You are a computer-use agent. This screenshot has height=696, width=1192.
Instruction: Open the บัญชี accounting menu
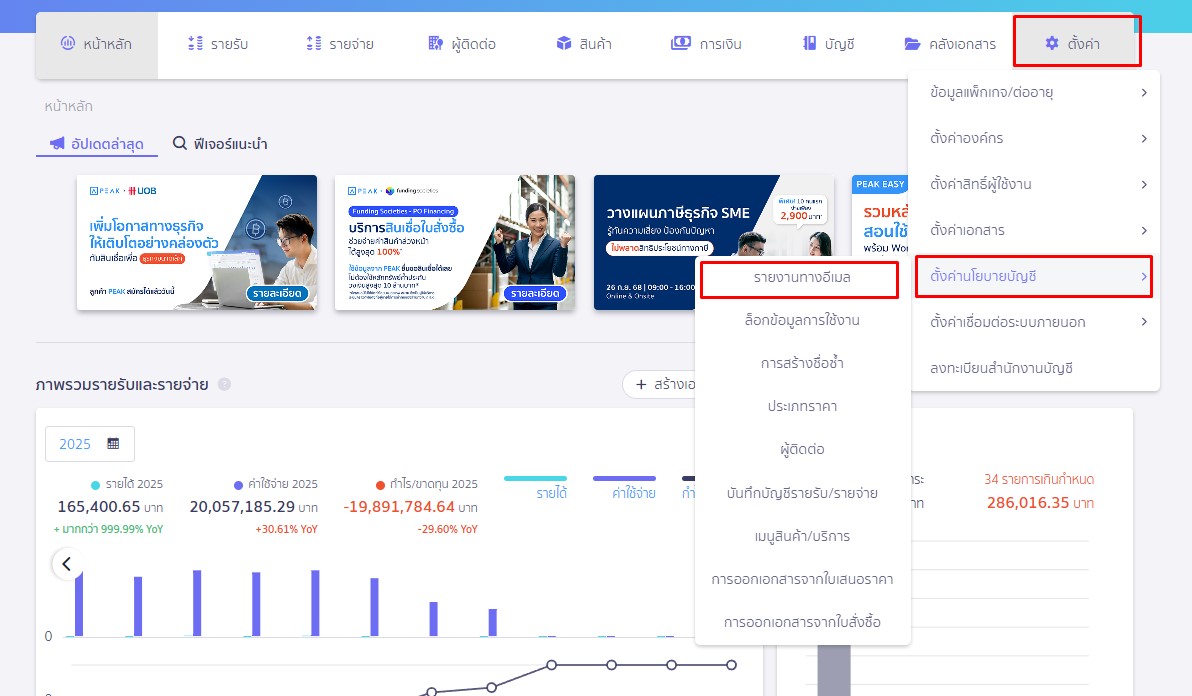pyautogui.click(x=829, y=44)
